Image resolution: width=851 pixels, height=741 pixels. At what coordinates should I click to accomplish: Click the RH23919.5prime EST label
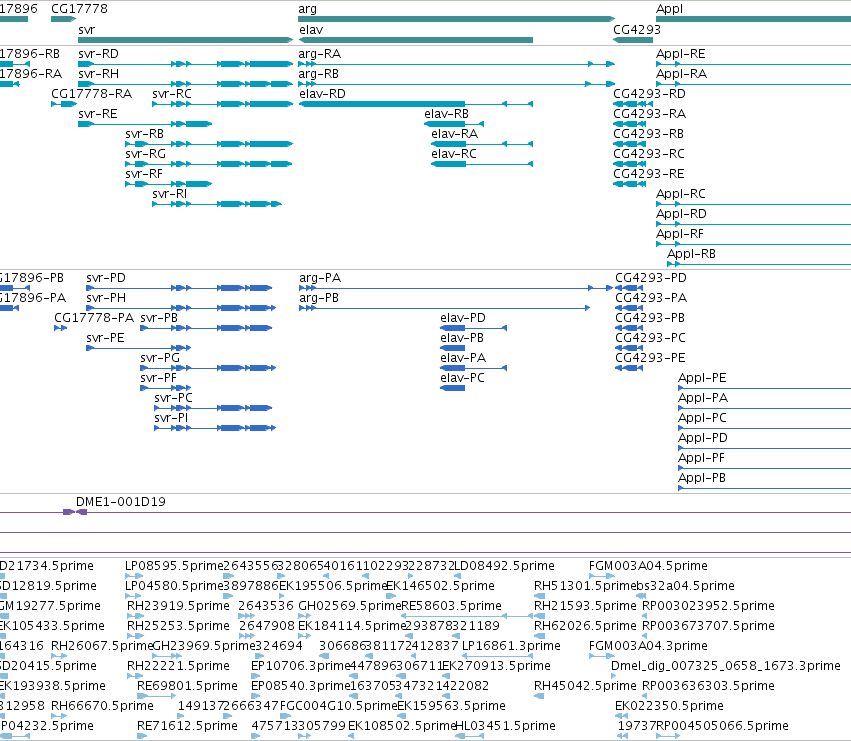tap(178, 606)
